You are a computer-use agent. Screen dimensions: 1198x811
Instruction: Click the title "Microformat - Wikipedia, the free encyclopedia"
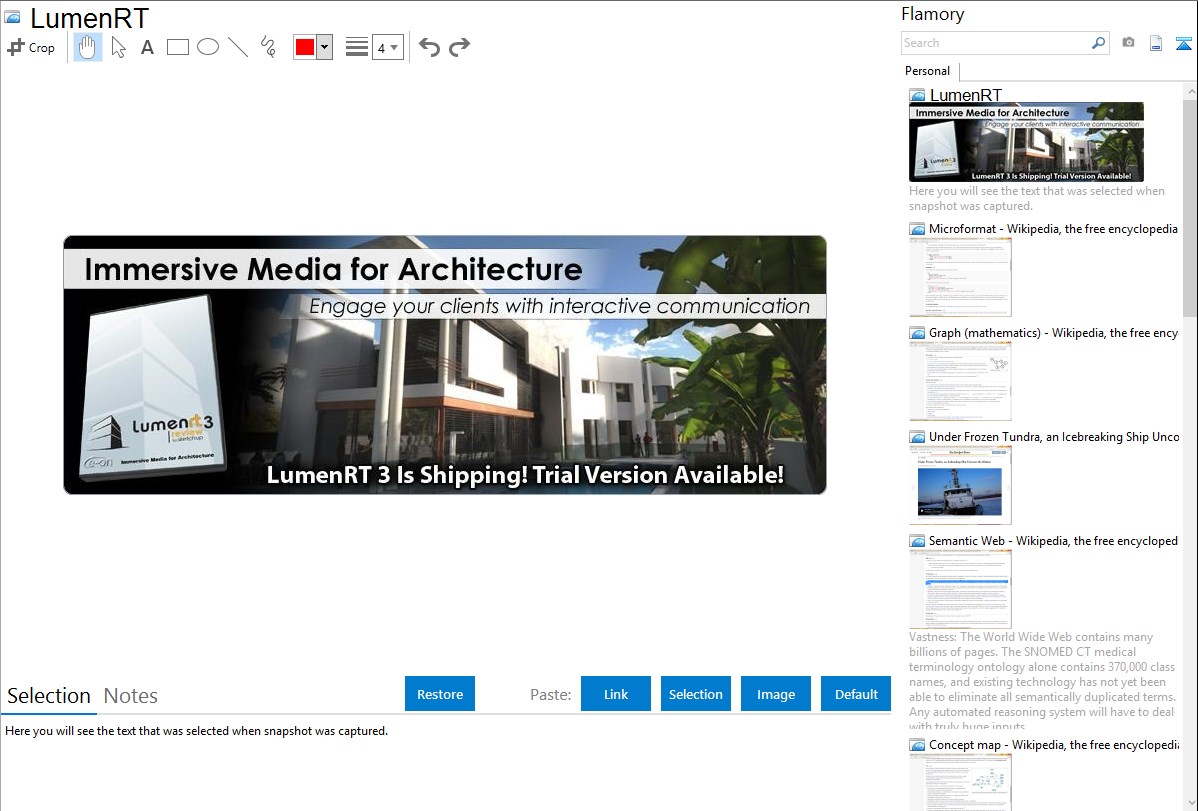click(x=1053, y=229)
